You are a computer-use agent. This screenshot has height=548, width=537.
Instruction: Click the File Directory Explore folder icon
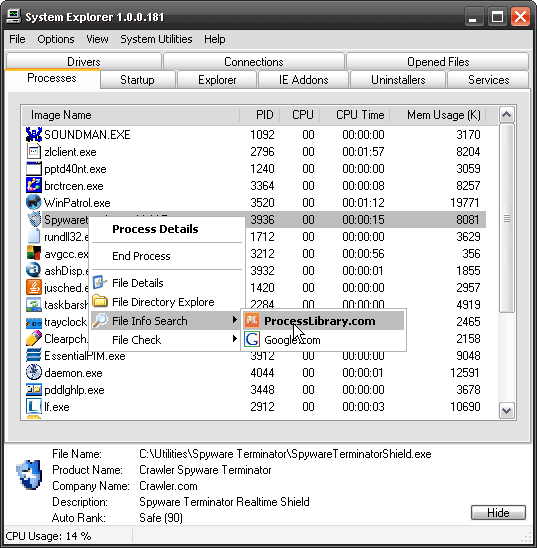[x=100, y=301]
